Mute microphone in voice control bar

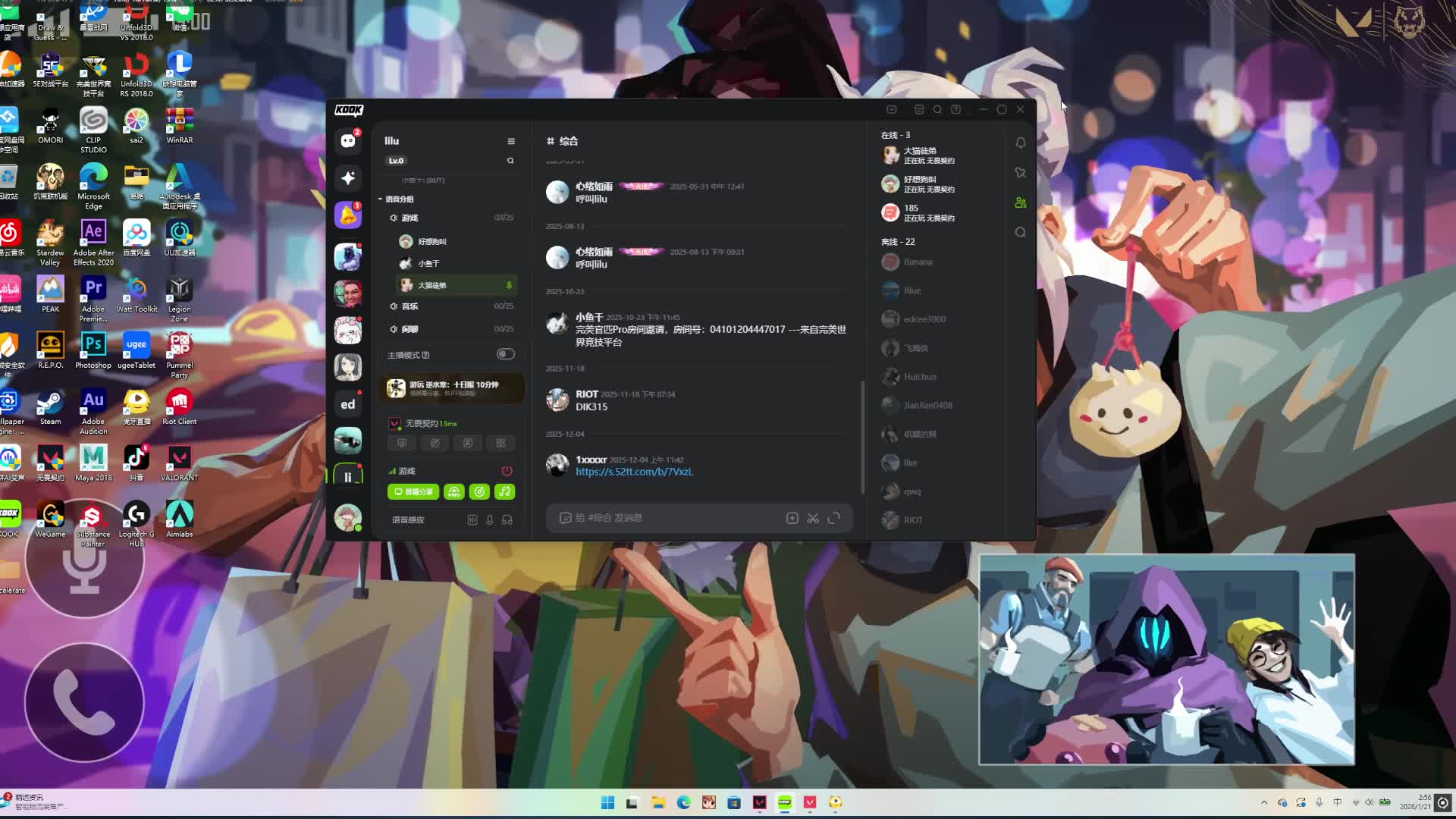[490, 519]
